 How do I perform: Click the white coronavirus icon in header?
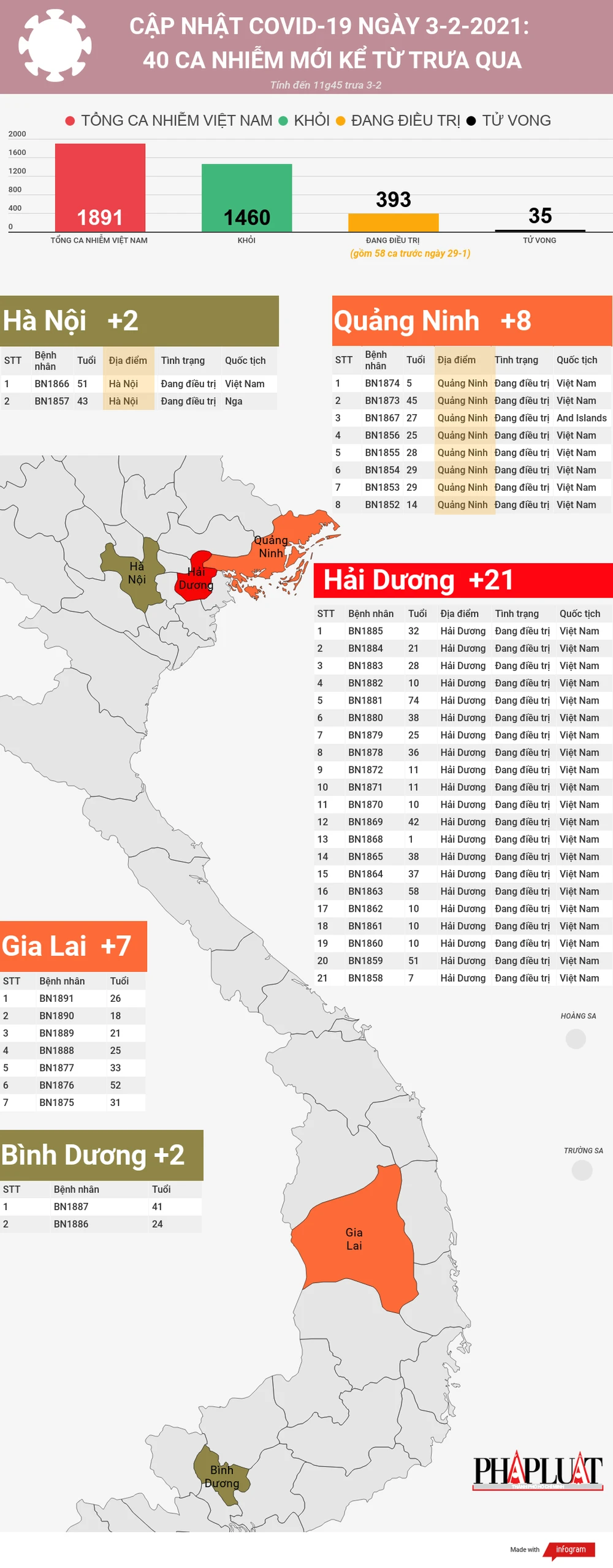pyautogui.click(x=55, y=45)
